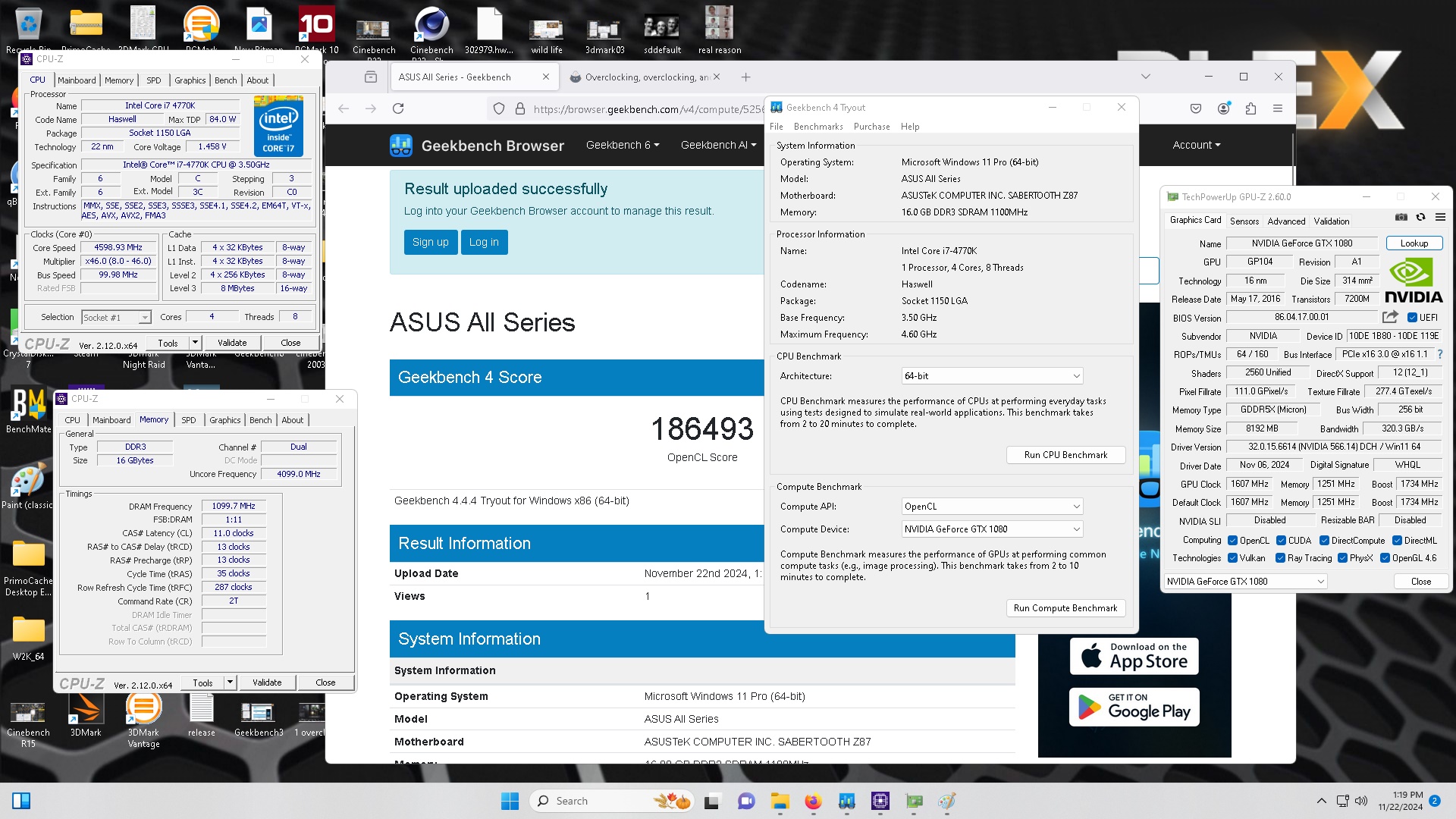
Task: Open the GPU-Z hamburger menu icon
Action: tap(1440, 218)
